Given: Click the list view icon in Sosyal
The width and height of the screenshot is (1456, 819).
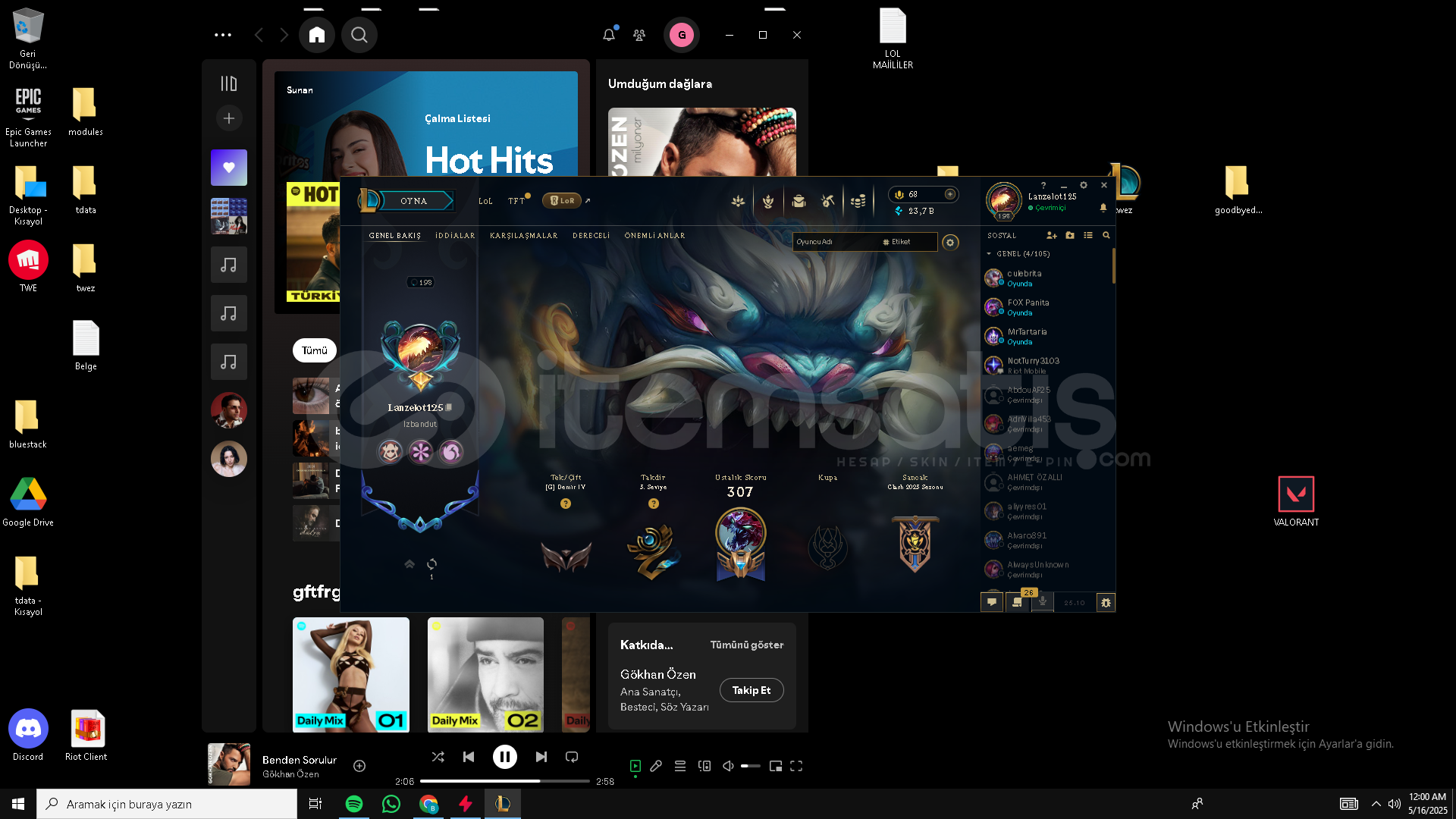Looking at the screenshot, I should [x=1088, y=236].
